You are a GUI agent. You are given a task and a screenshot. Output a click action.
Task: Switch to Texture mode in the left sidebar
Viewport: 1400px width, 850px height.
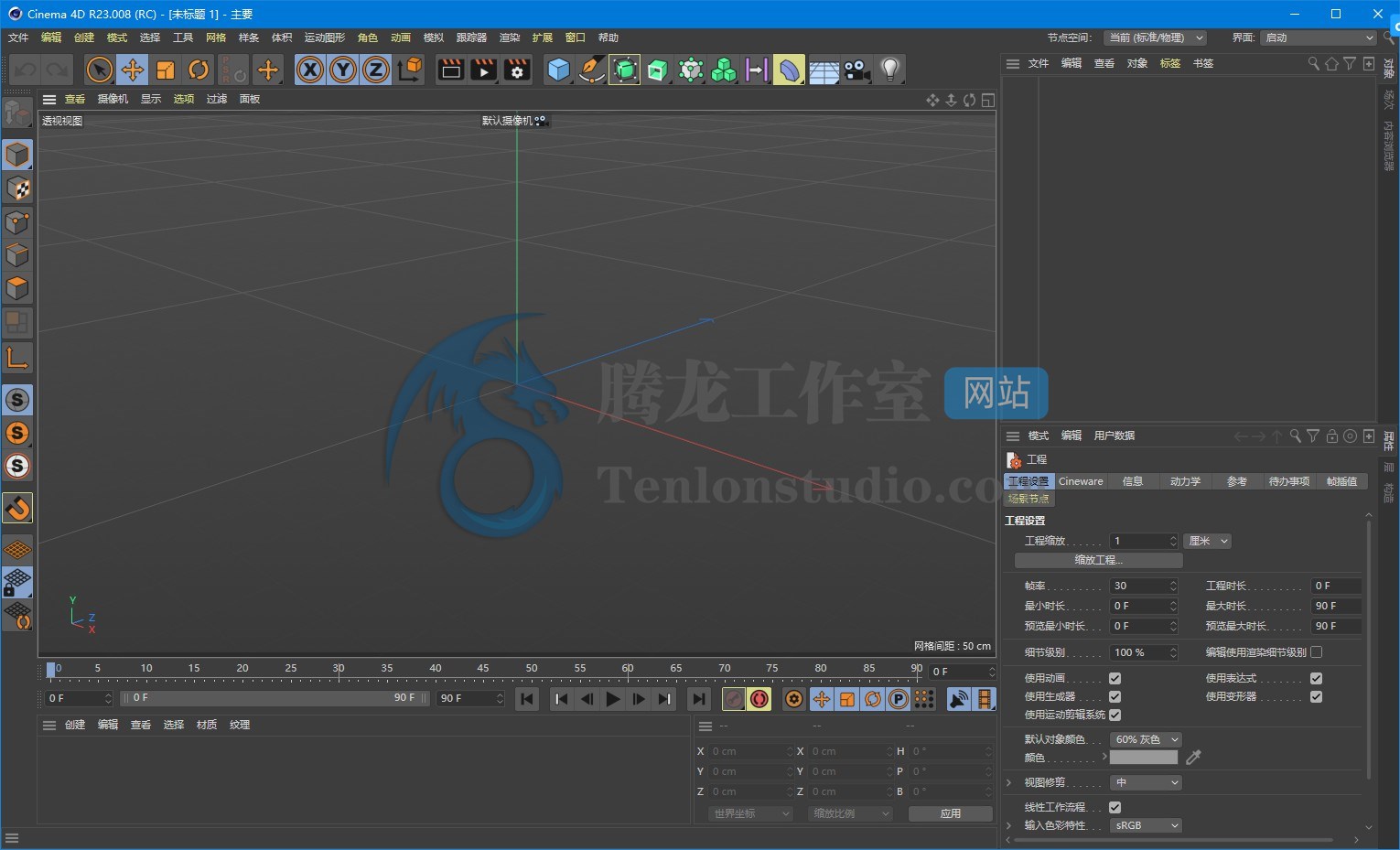[17, 188]
